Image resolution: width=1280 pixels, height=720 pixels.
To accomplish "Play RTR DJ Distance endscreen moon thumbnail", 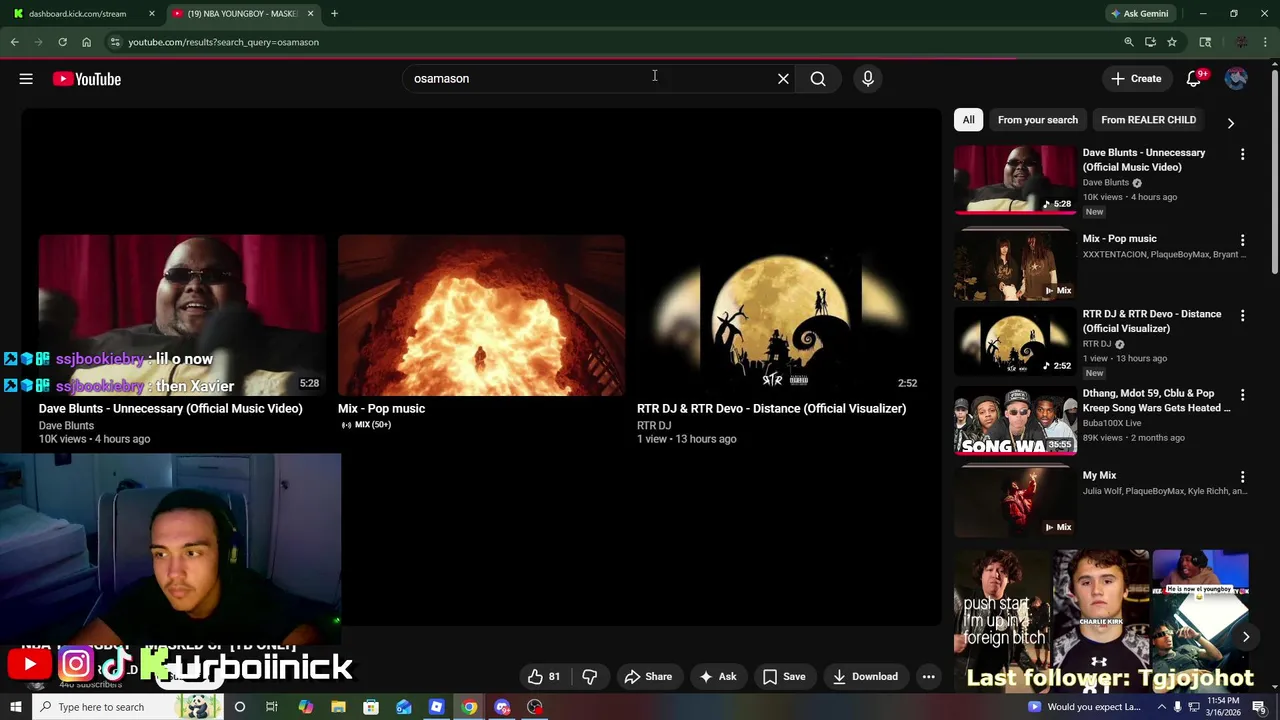I will (780, 315).
